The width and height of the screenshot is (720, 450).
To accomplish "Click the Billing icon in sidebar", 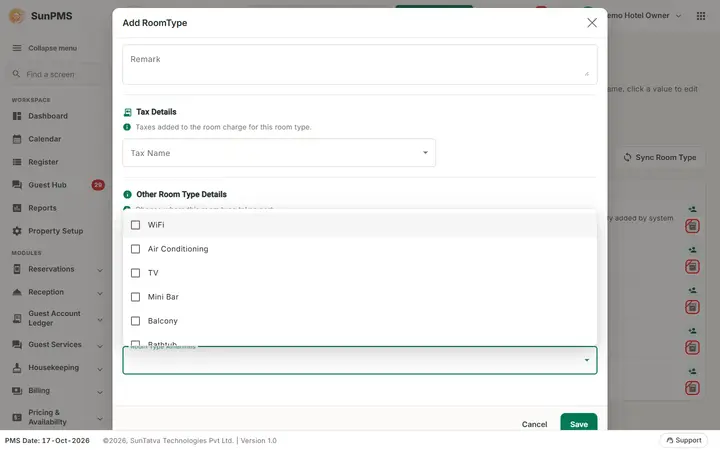I will 17,391.
